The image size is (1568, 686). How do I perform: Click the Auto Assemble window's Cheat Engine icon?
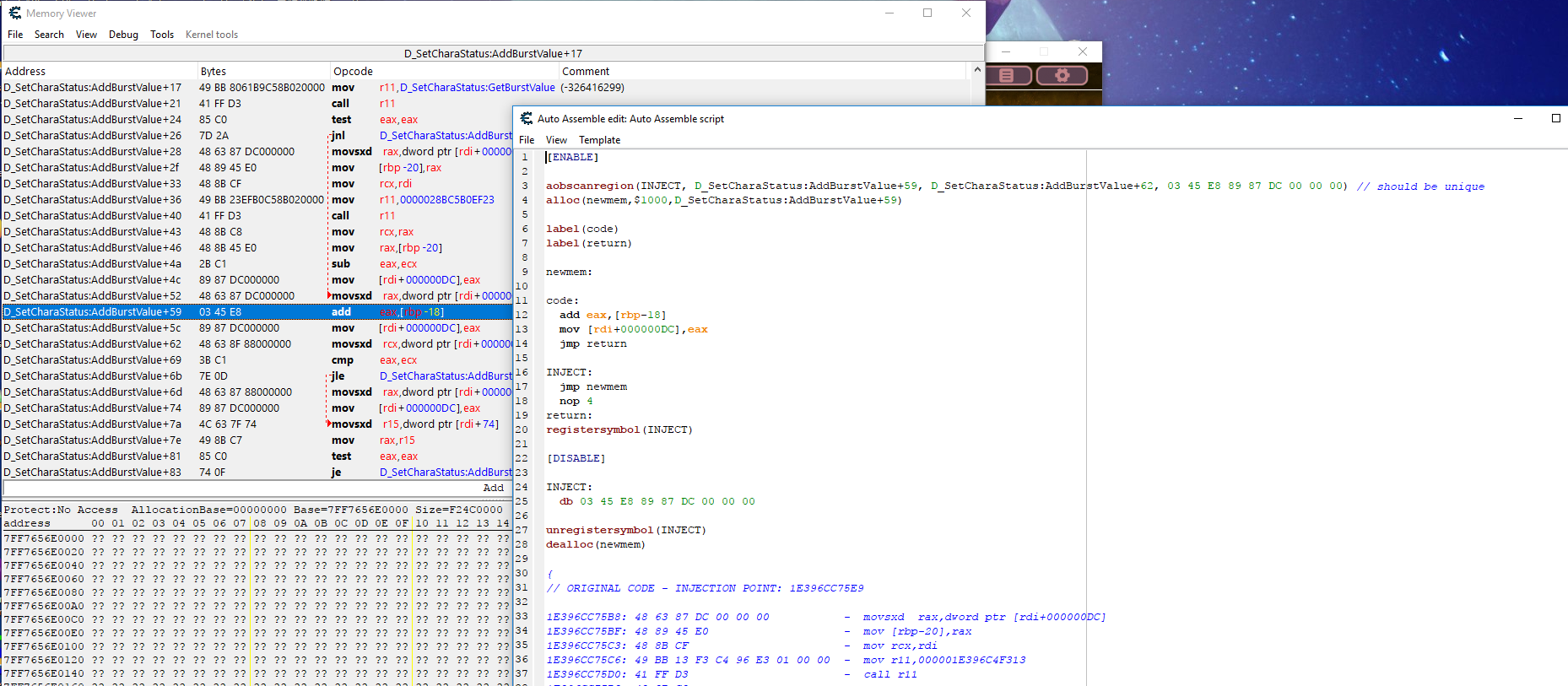(527, 119)
